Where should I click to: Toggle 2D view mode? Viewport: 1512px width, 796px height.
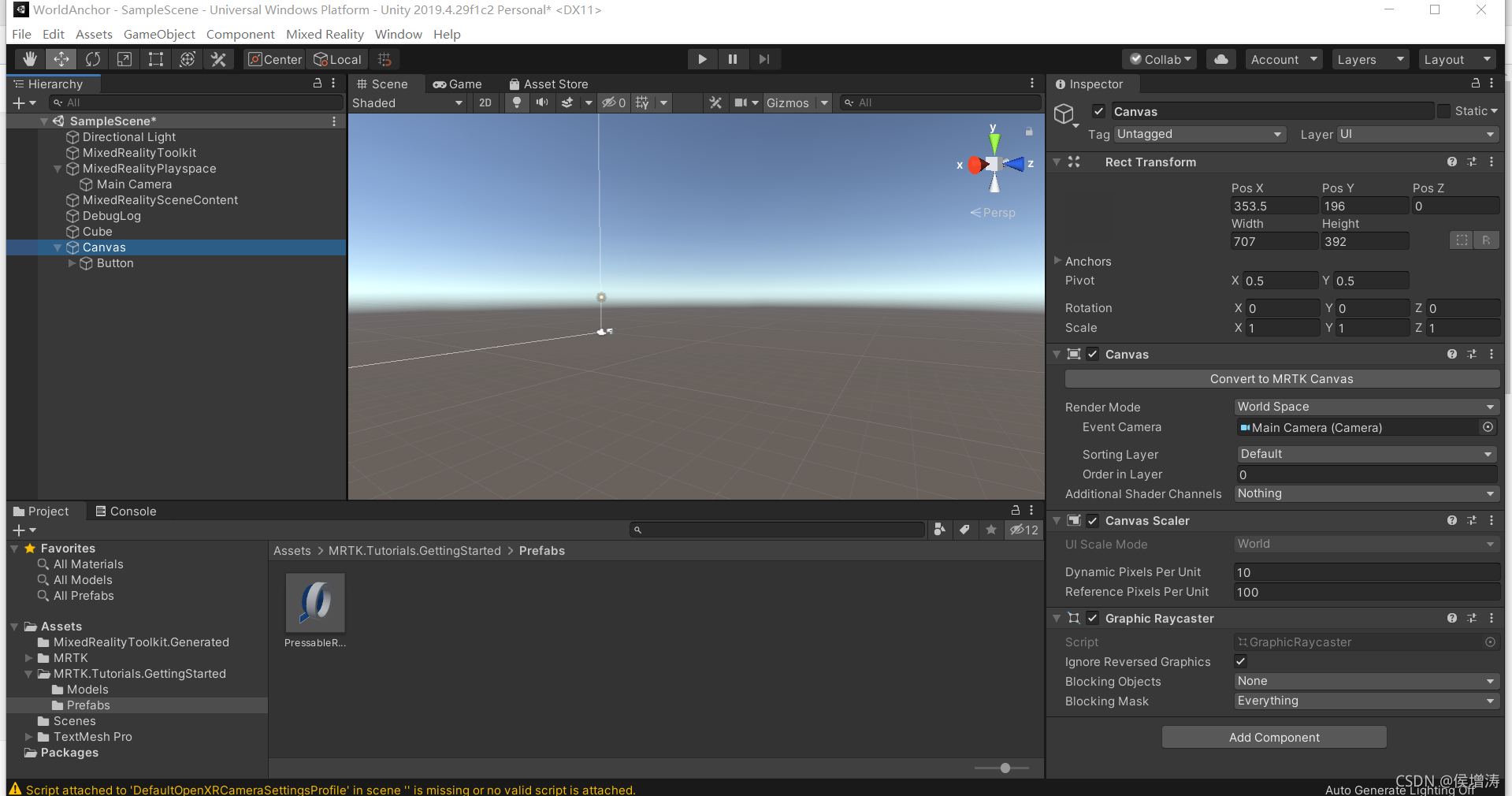tap(485, 102)
